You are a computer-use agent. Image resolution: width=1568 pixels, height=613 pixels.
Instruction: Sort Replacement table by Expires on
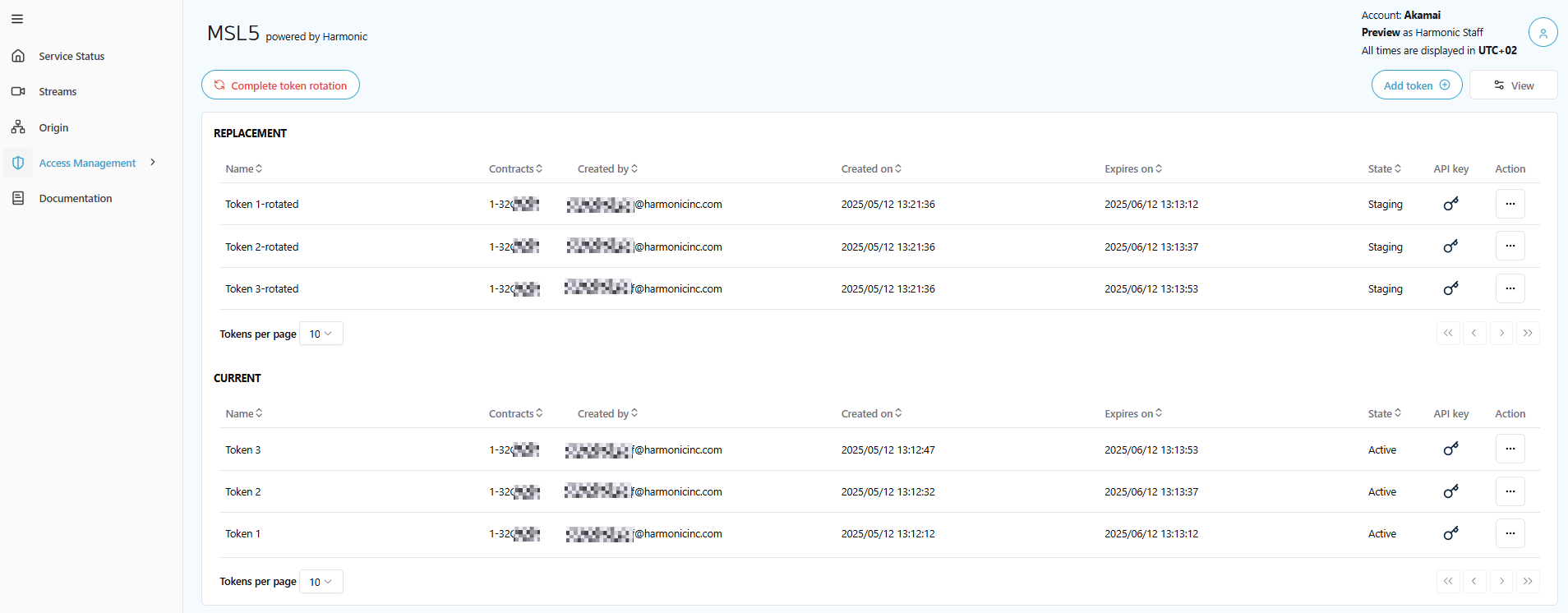[x=1132, y=169]
